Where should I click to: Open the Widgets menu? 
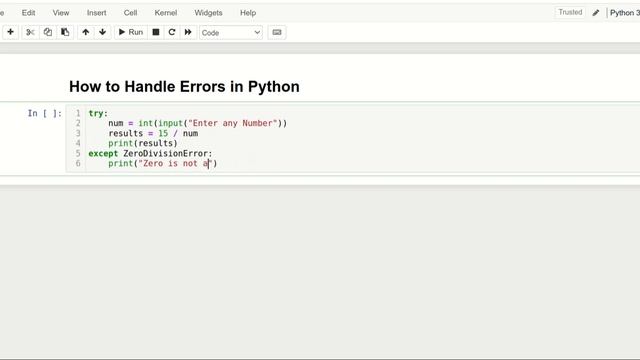click(209, 13)
